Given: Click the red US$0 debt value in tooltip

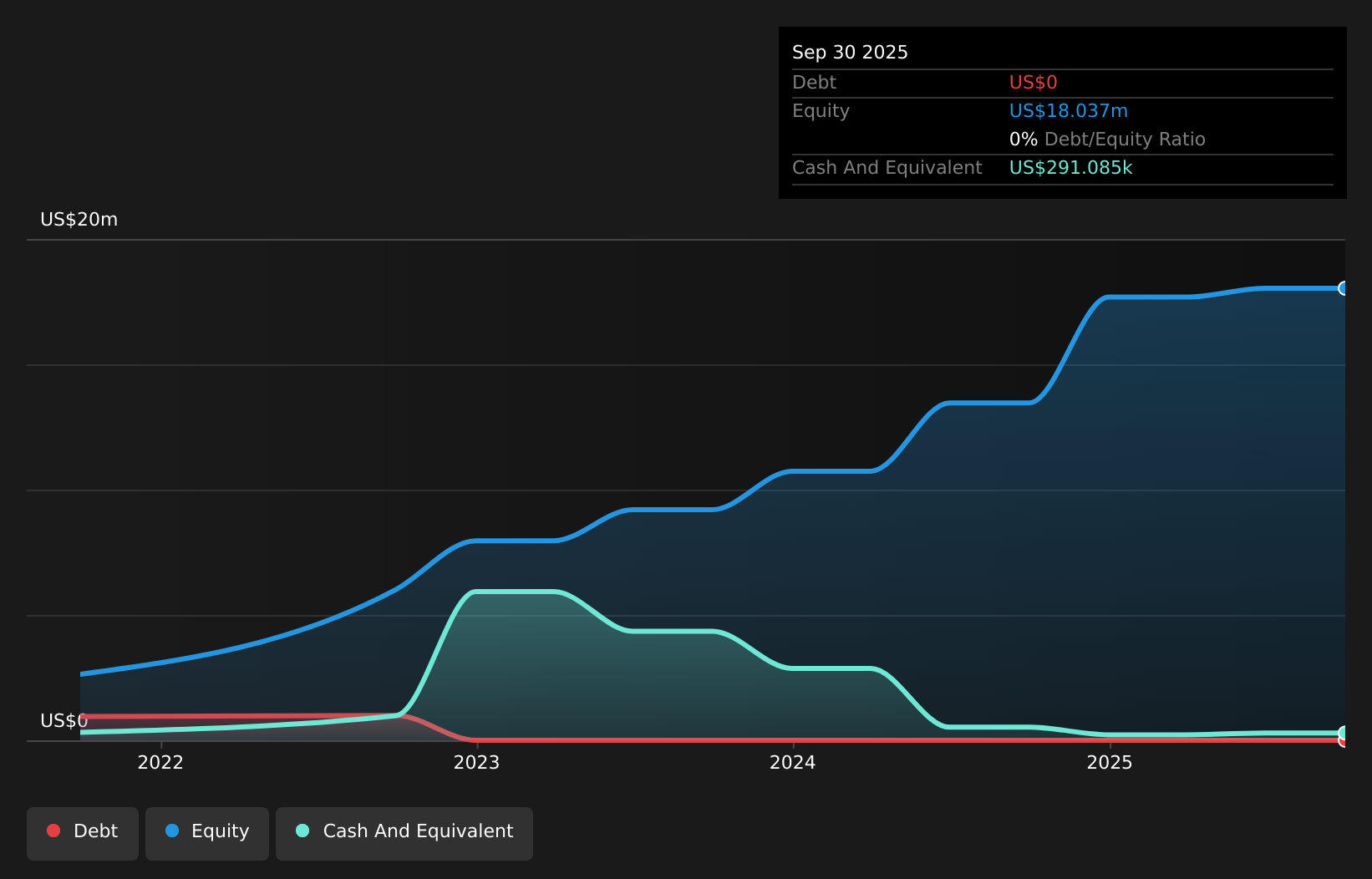Looking at the screenshot, I should [1033, 83].
